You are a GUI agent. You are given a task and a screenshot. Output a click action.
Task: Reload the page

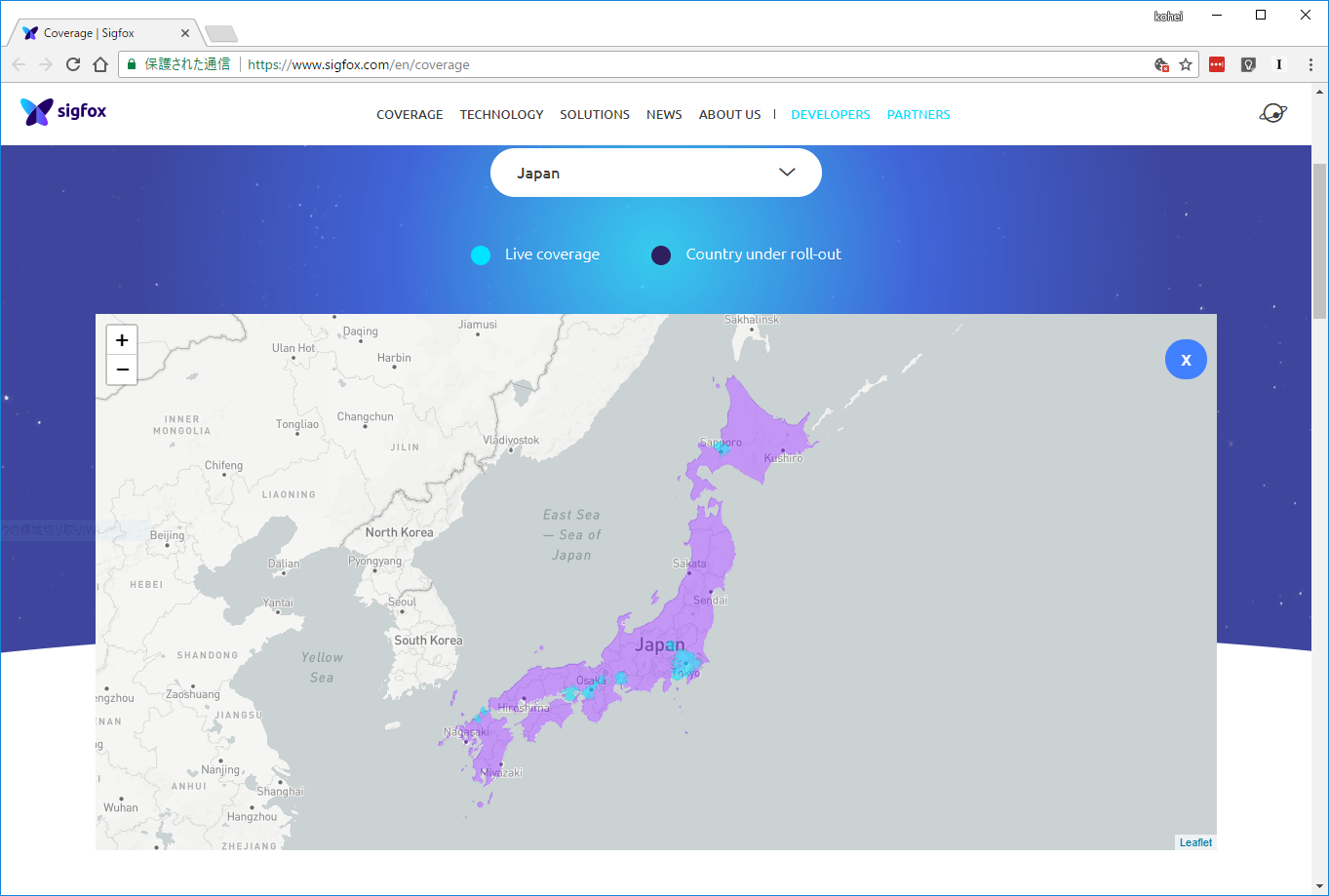73,64
